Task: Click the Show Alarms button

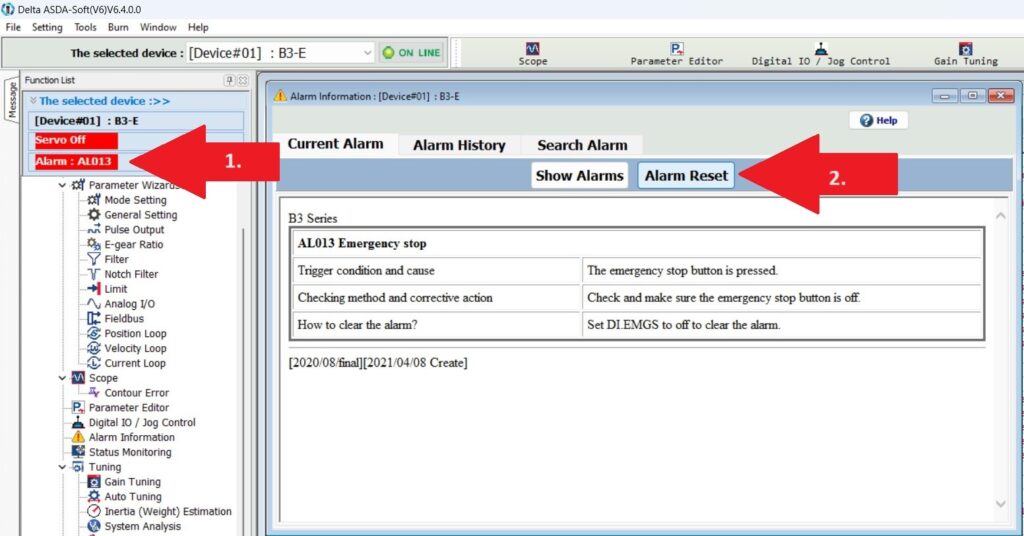Action: pos(579,175)
